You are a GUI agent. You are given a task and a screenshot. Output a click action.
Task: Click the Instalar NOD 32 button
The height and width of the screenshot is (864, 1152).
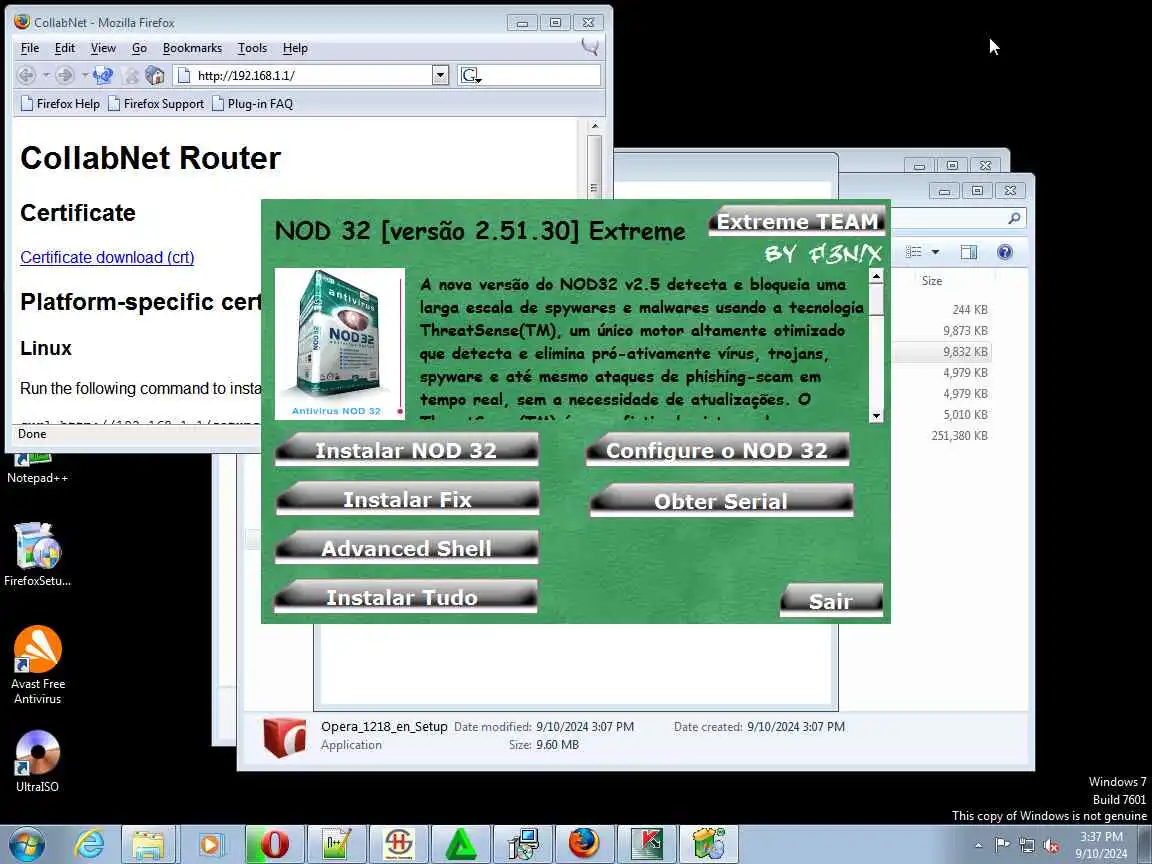tap(406, 450)
